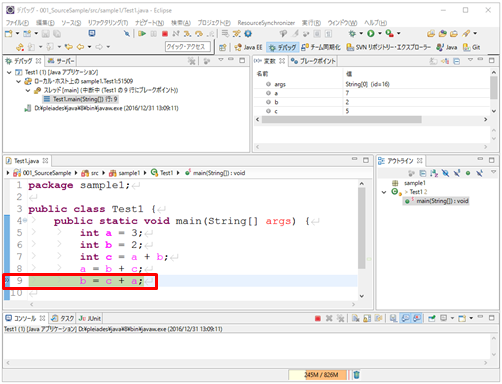Screen dimensions: 502x384
Task: Toggle Hide Static Members in Outline
Action: 457,173
